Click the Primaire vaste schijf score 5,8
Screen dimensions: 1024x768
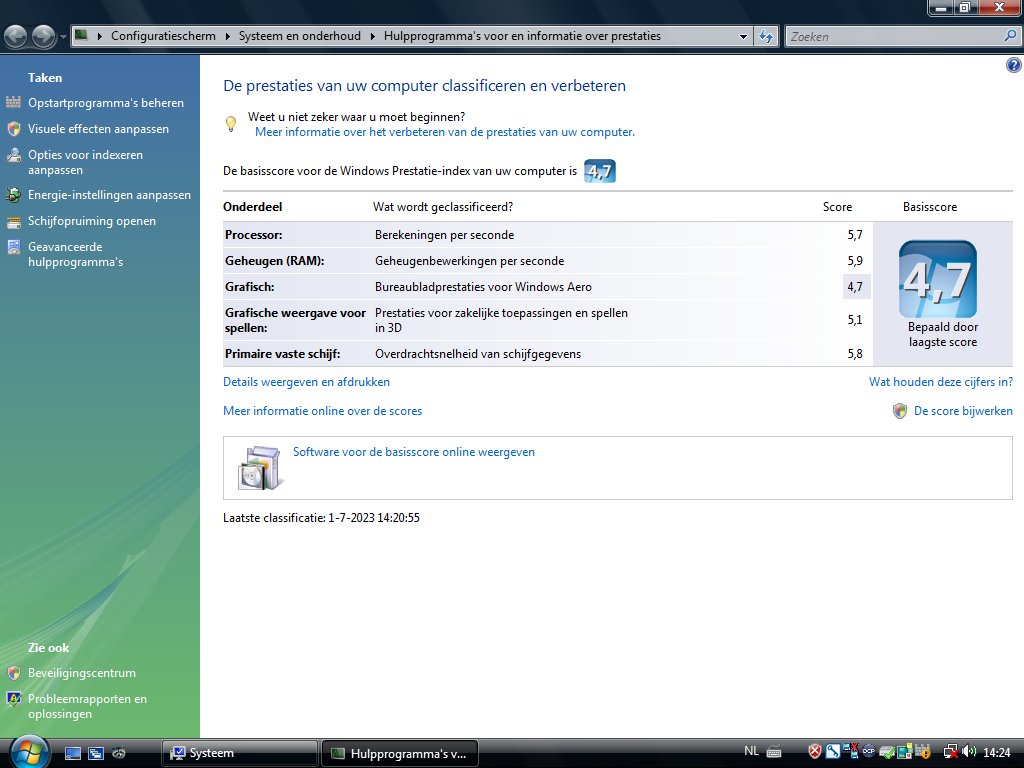855,354
